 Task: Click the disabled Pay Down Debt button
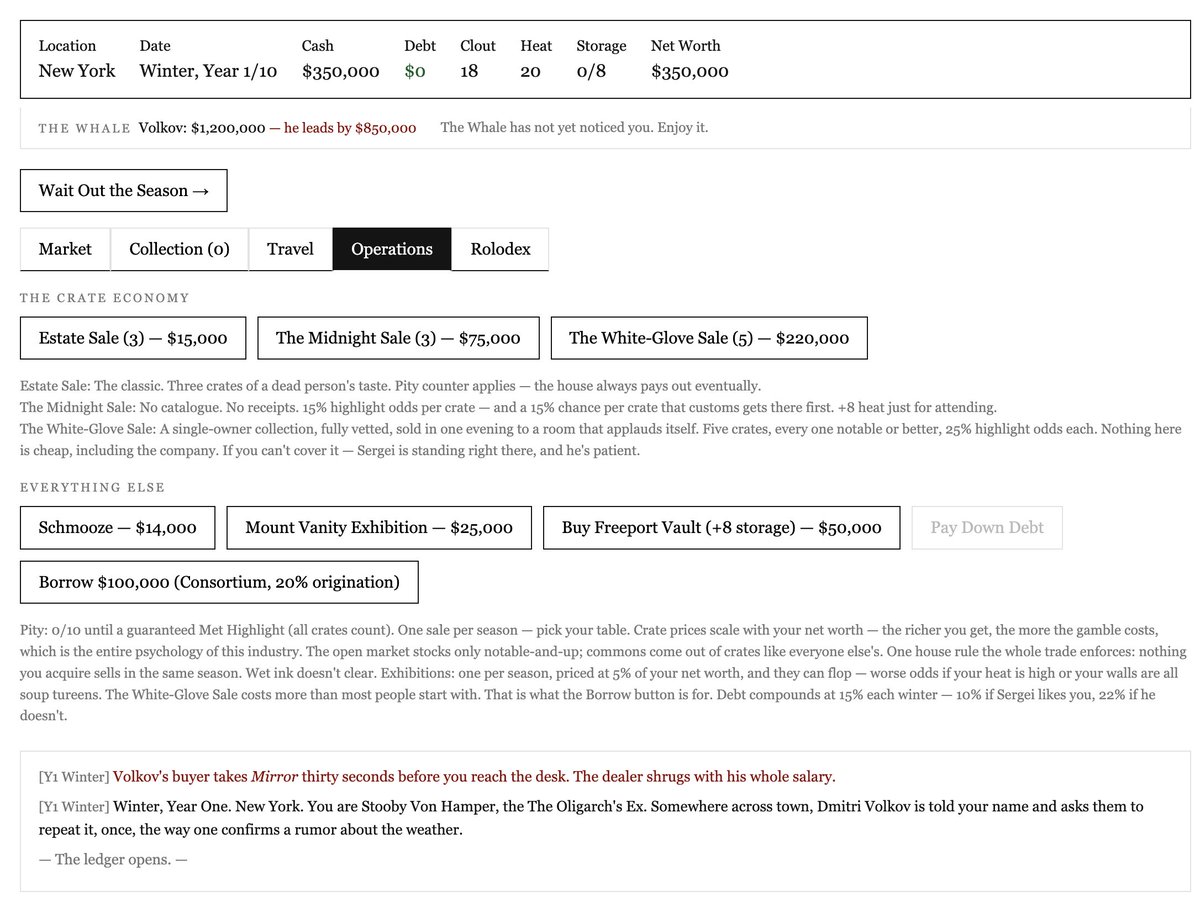pos(987,527)
